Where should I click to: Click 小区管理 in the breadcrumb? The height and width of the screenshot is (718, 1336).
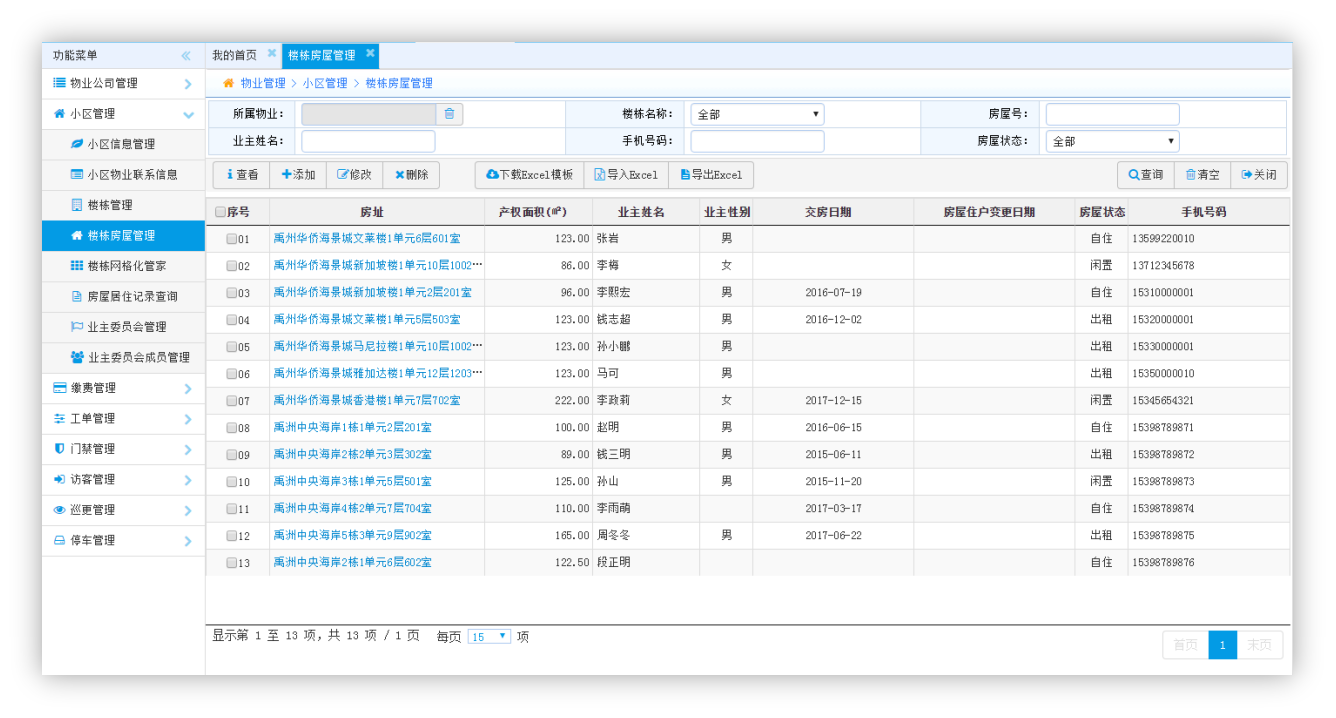tap(325, 84)
